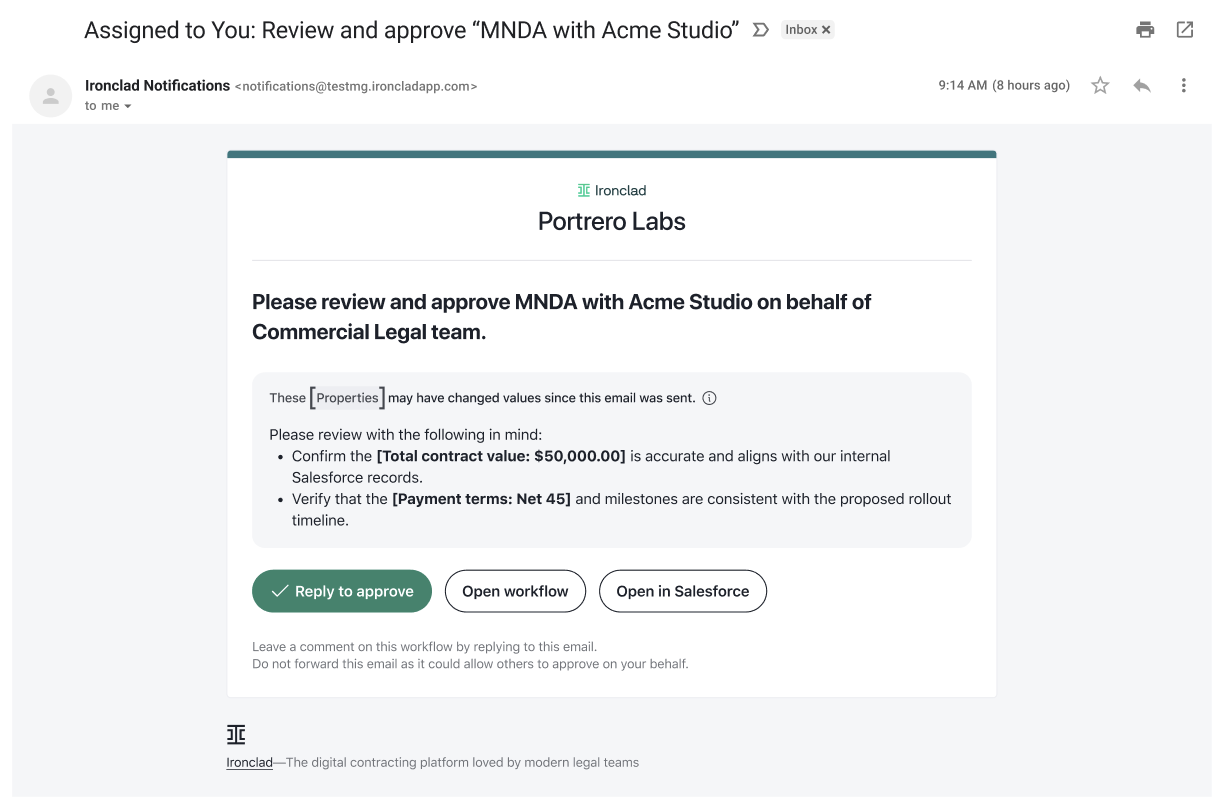Screen dimensions: 1224x797
Task: Click the 'Do not forward this email' notice
Action: point(470,664)
